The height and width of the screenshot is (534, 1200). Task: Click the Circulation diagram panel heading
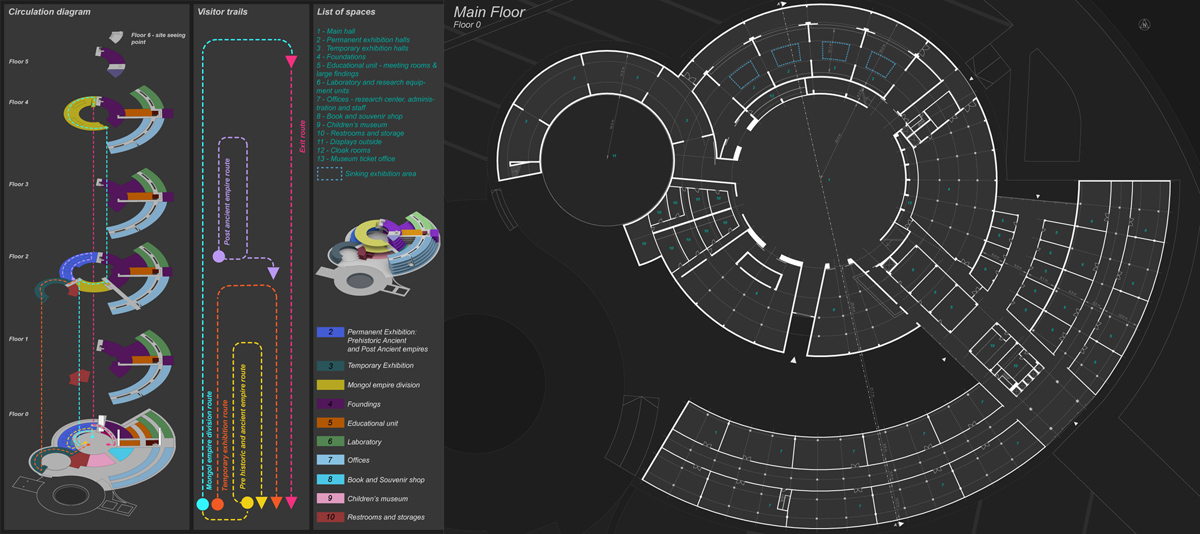pos(49,12)
